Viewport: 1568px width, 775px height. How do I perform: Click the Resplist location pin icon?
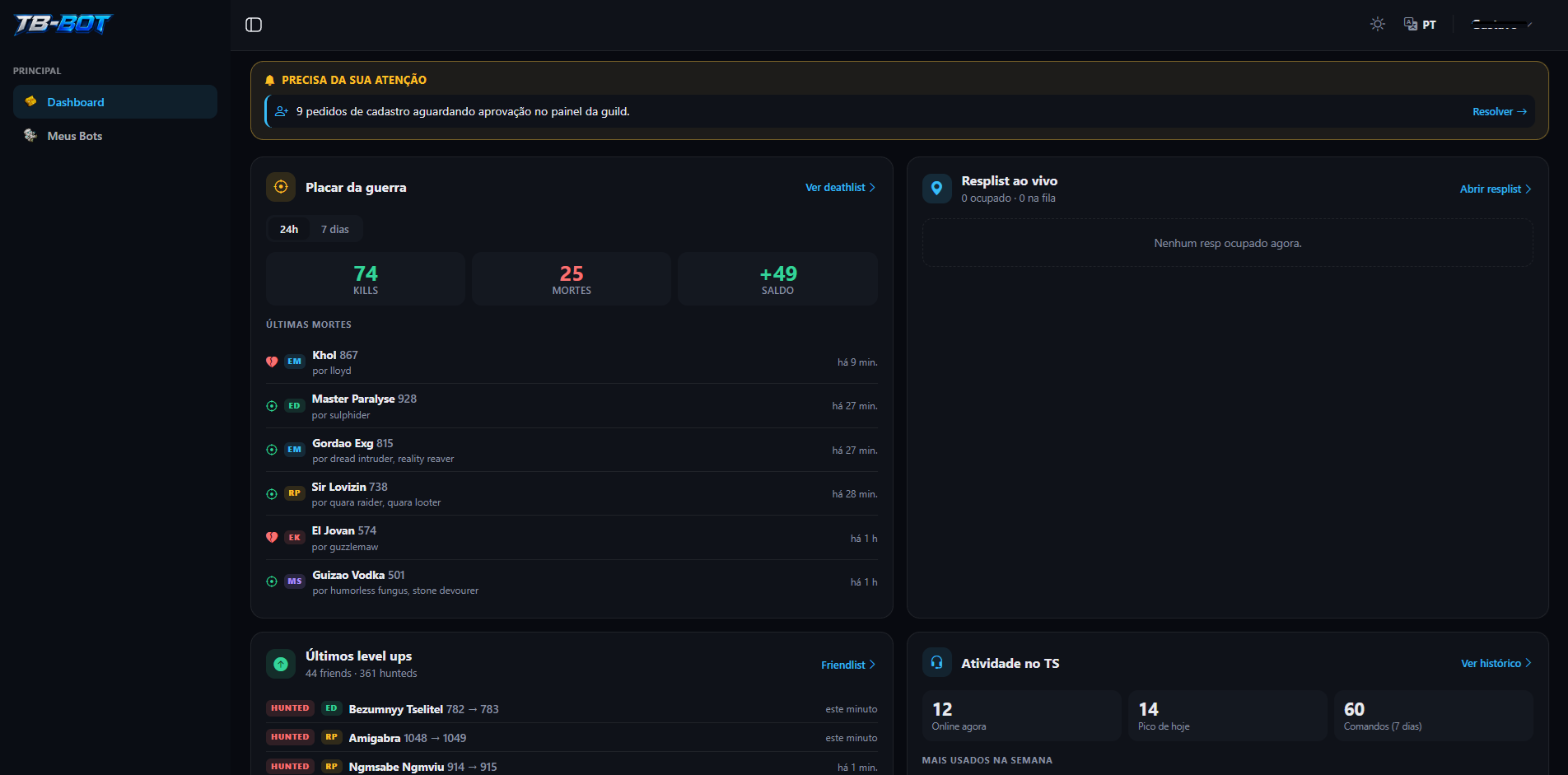[x=936, y=189]
